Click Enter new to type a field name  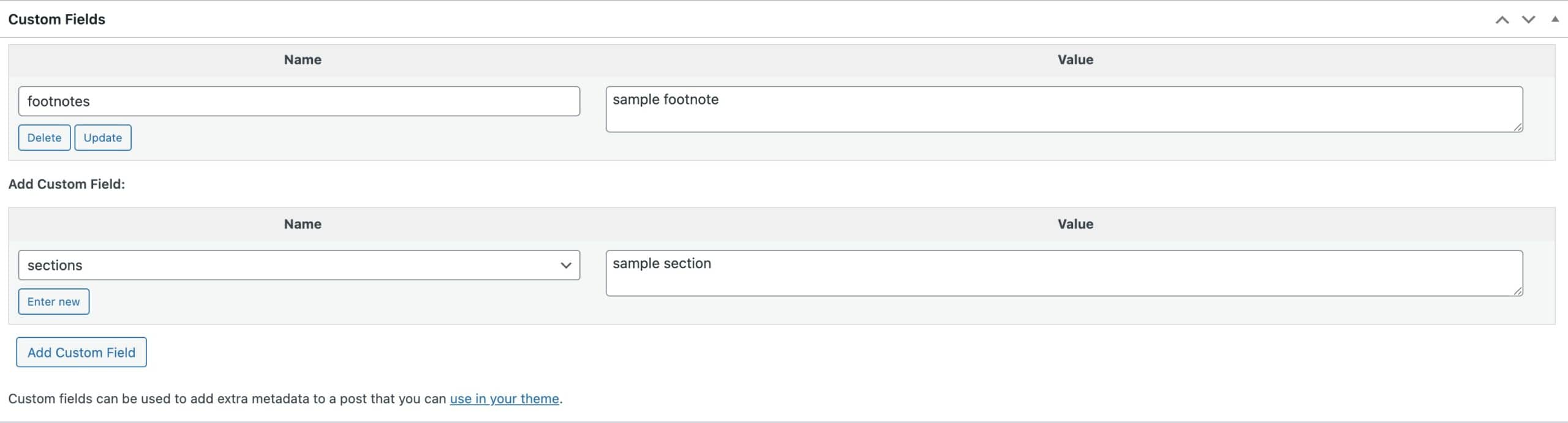click(53, 301)
